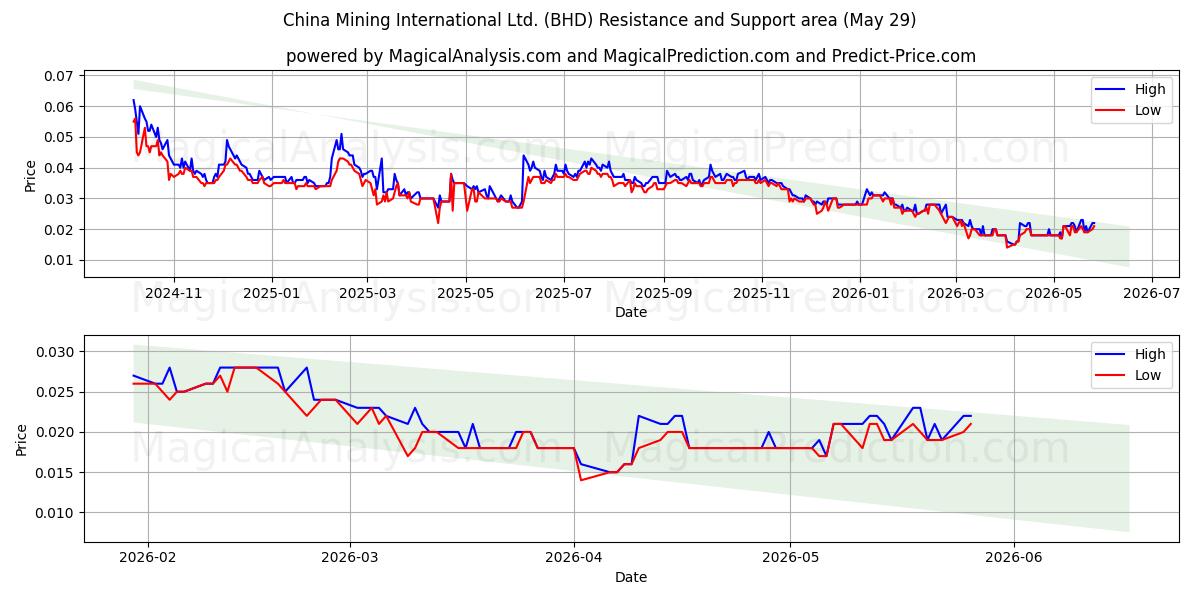Click the 2026-03 tick label in bottom chart
The image size is (1200, 600).
[x=350, y=559]
